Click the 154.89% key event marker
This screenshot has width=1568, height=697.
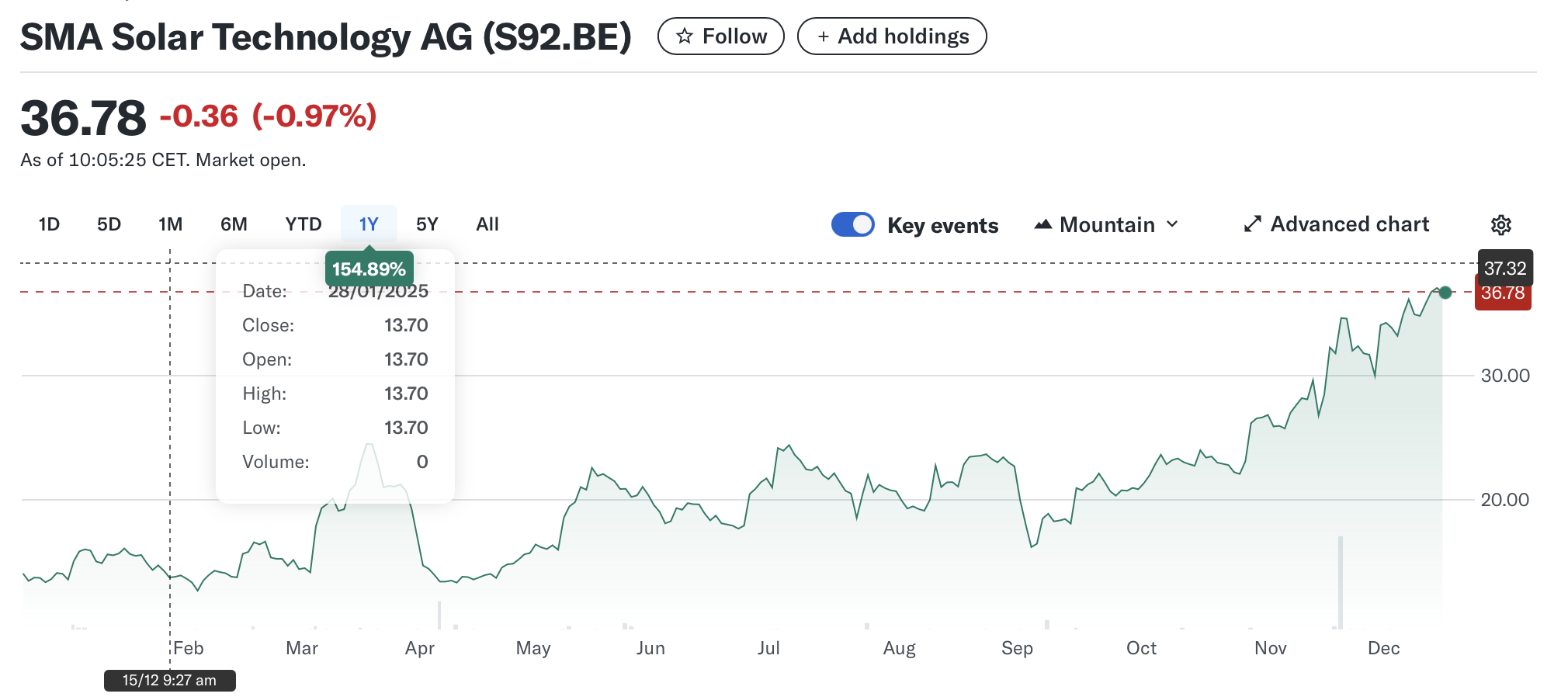coord(369,269)
